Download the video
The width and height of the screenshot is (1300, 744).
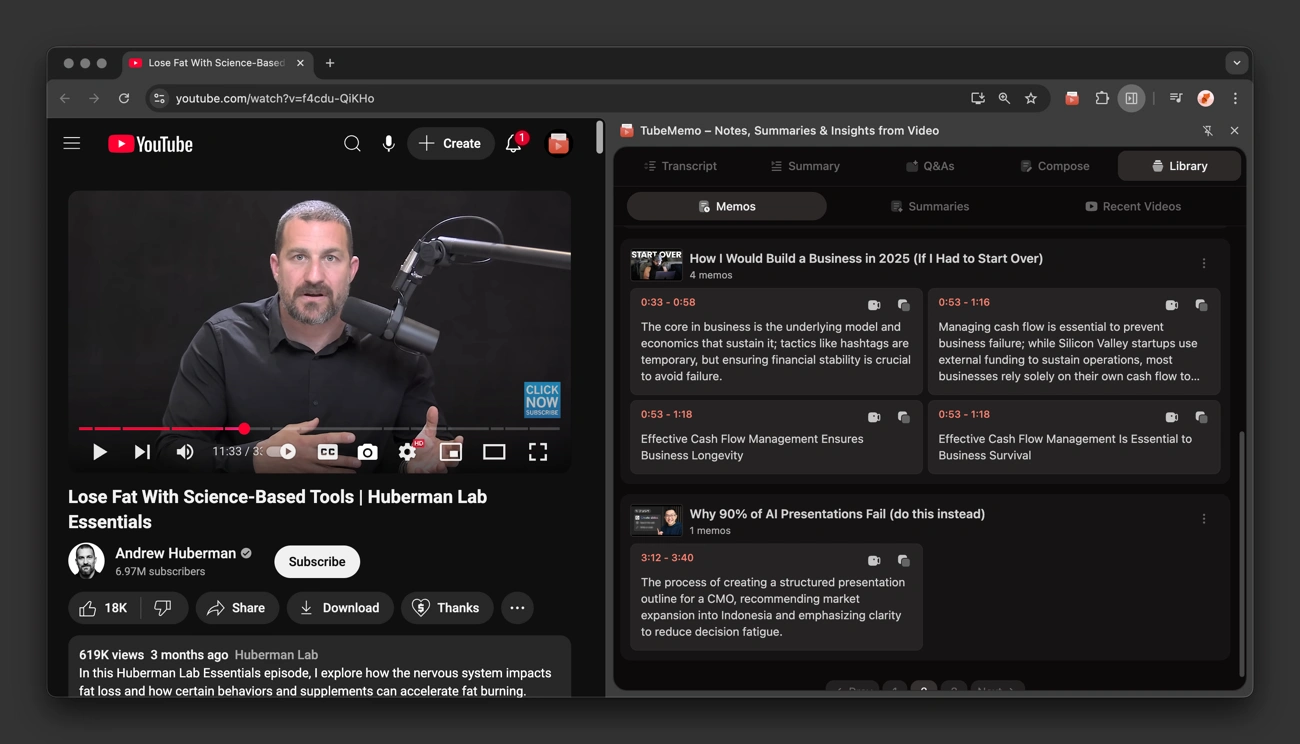(x=340, y=608)
